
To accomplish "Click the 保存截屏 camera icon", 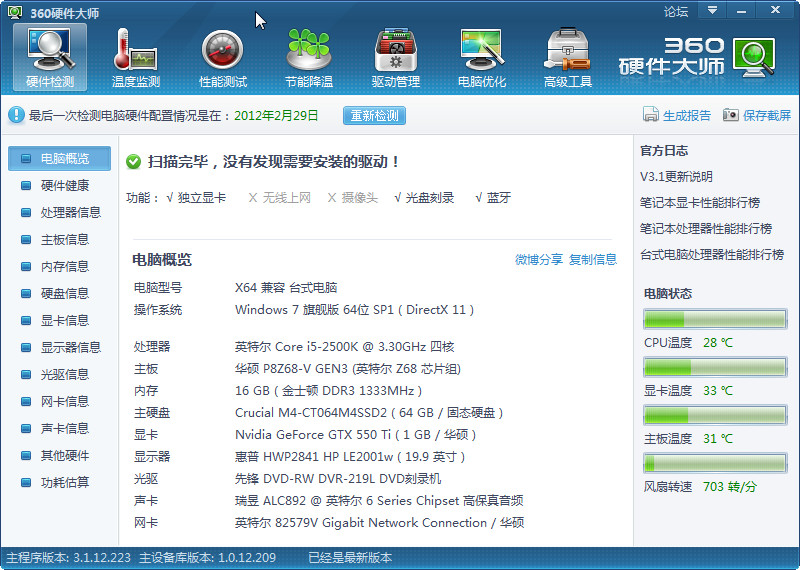I will (731, 115).
